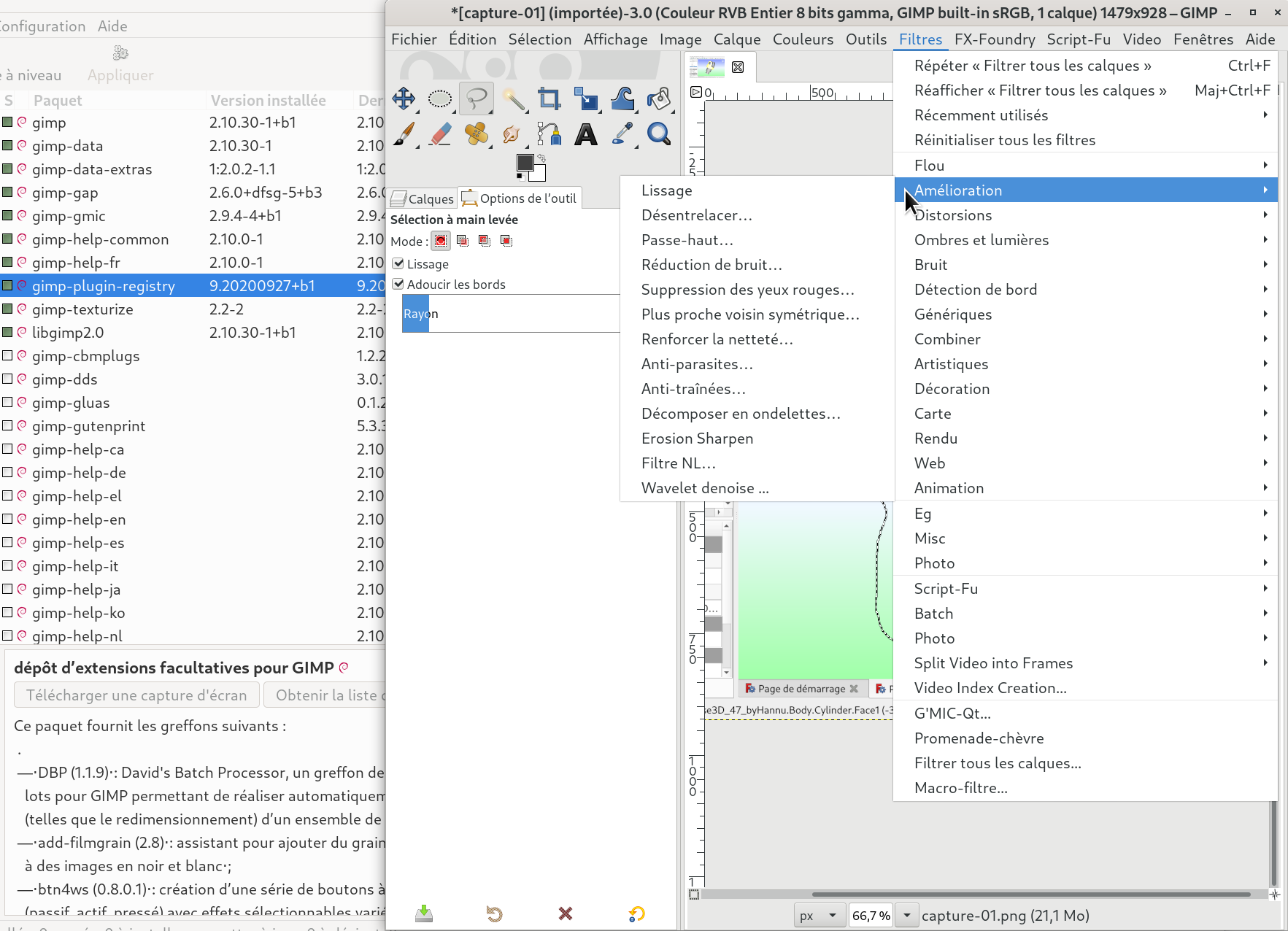Uncheck the Lissage checkbox

tap(398, 263)
